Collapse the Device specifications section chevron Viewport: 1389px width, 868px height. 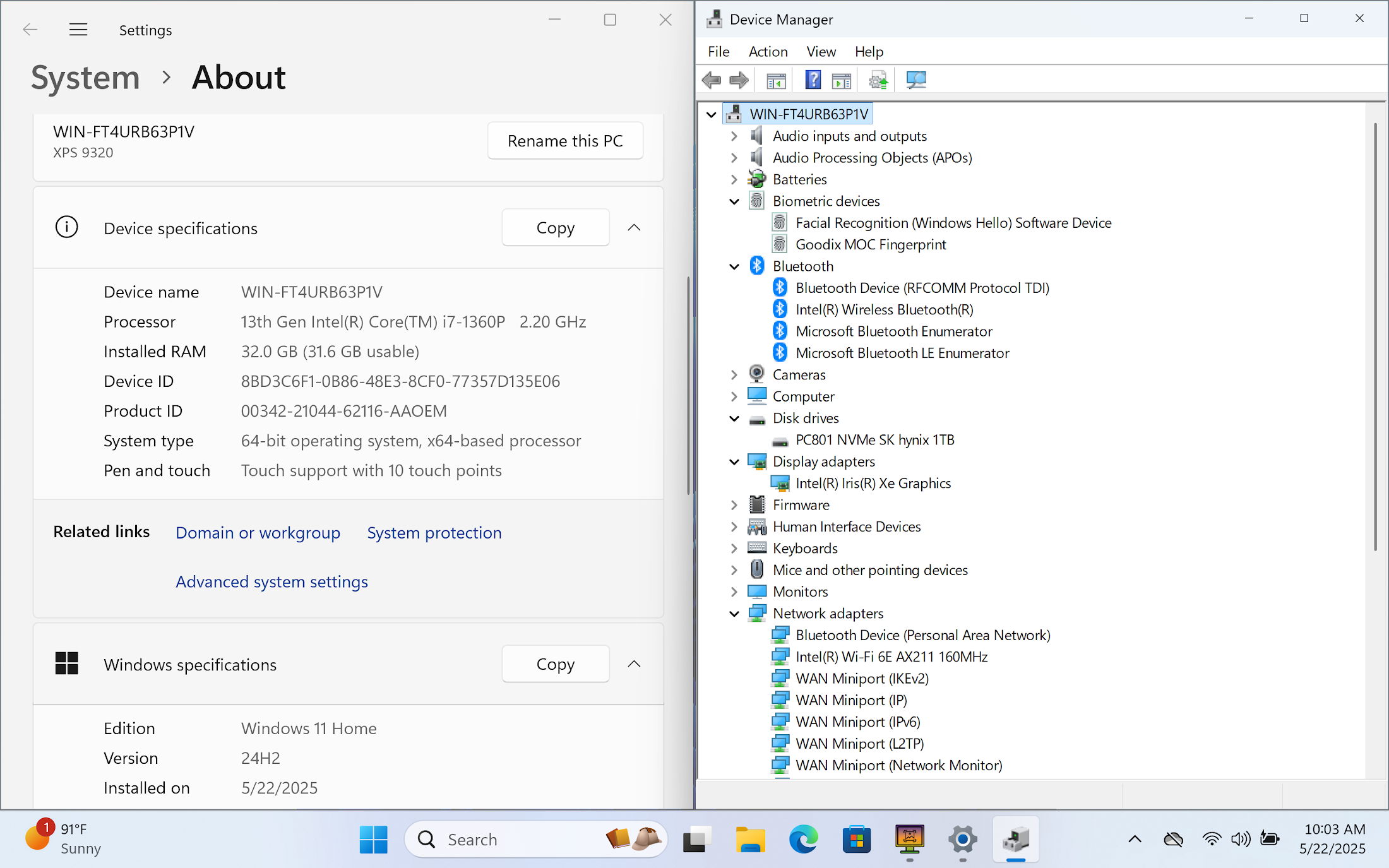(x=634, y=227)
